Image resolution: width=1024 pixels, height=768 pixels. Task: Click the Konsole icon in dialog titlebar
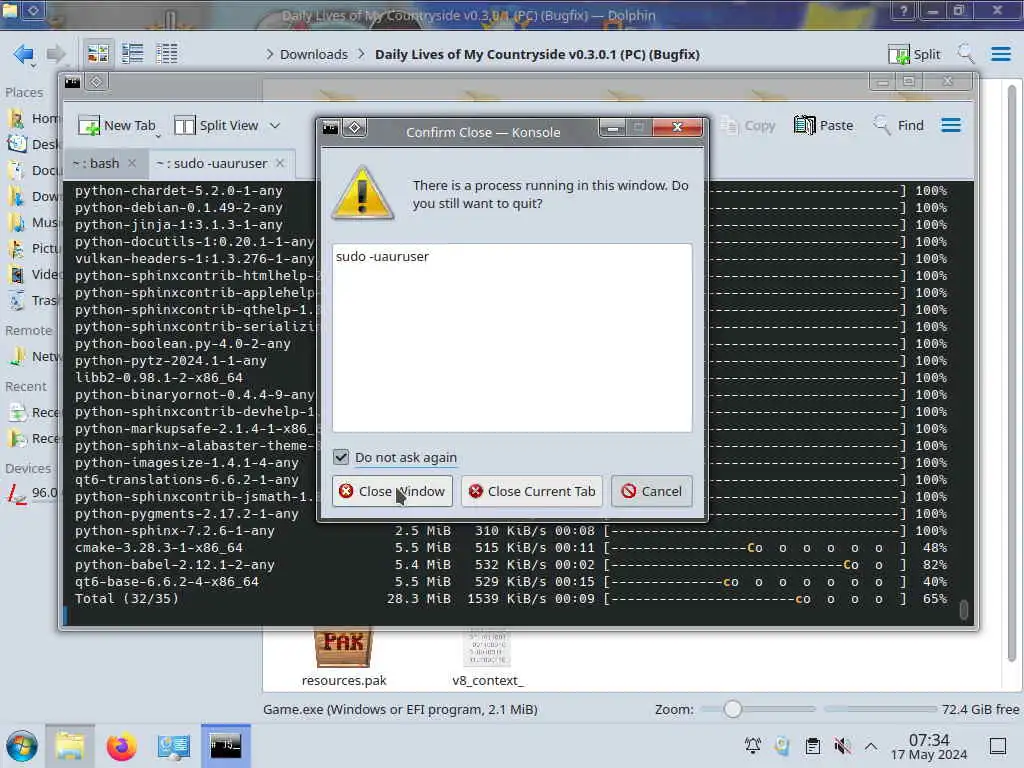[330, 128]
